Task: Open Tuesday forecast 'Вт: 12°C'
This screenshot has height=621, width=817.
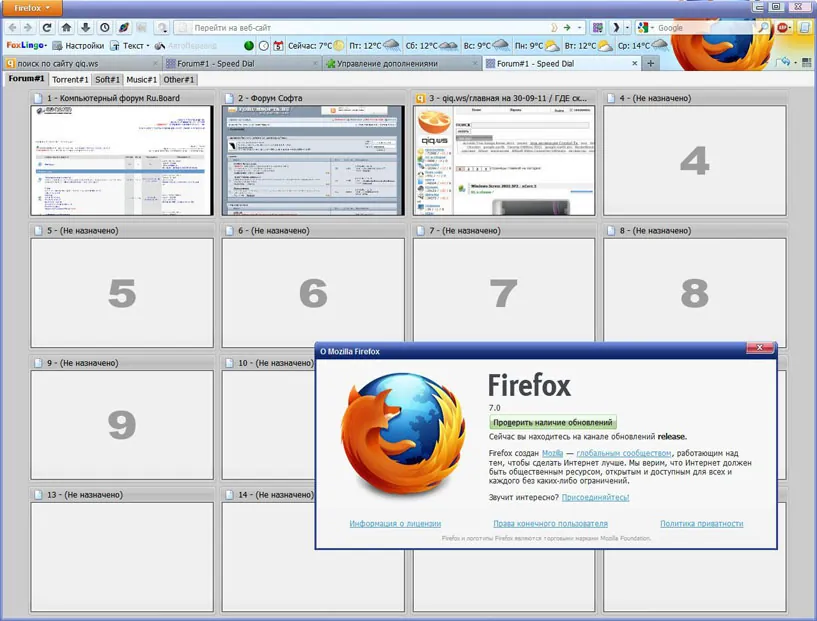Action: point(589,46)
